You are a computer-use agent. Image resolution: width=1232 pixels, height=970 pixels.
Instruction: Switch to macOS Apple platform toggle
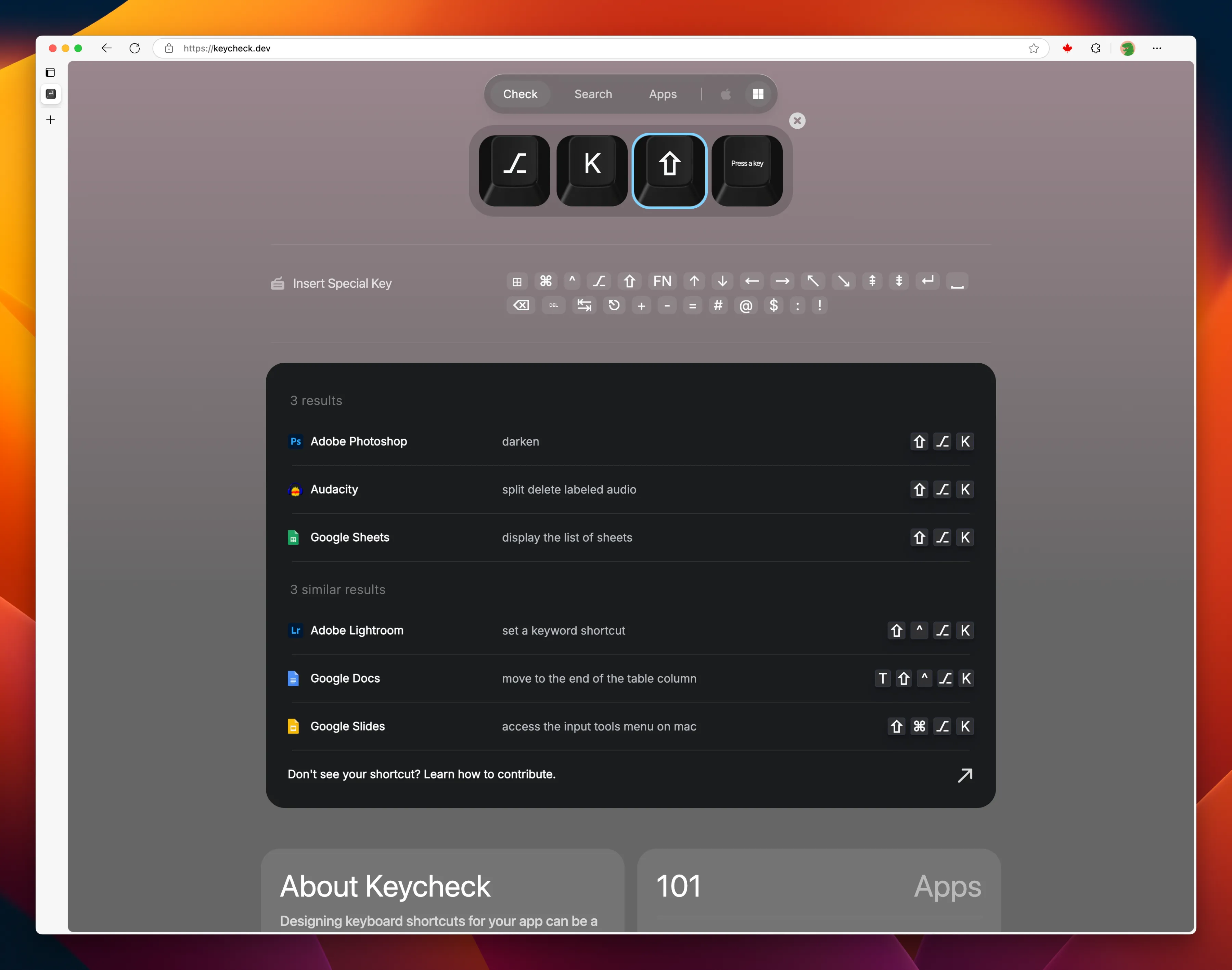click(726, 94)
